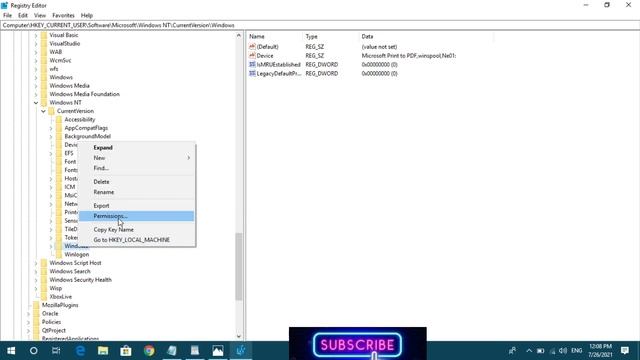Click the tree pane vertical scrollbar thumb
640x360 pixels.
(239, 267)
